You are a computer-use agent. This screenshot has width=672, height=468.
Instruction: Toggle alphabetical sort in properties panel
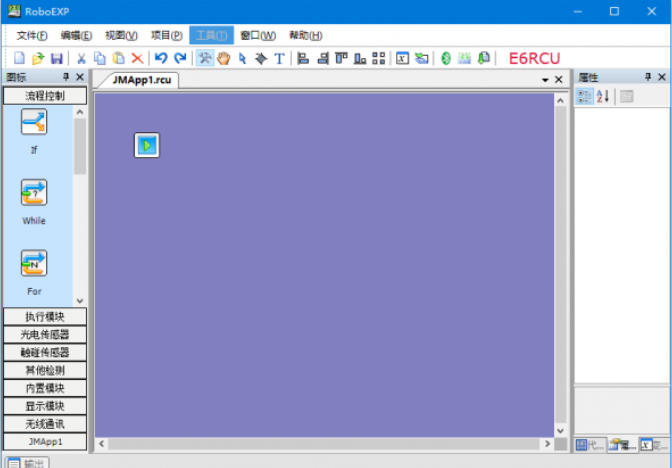(603, 96)
